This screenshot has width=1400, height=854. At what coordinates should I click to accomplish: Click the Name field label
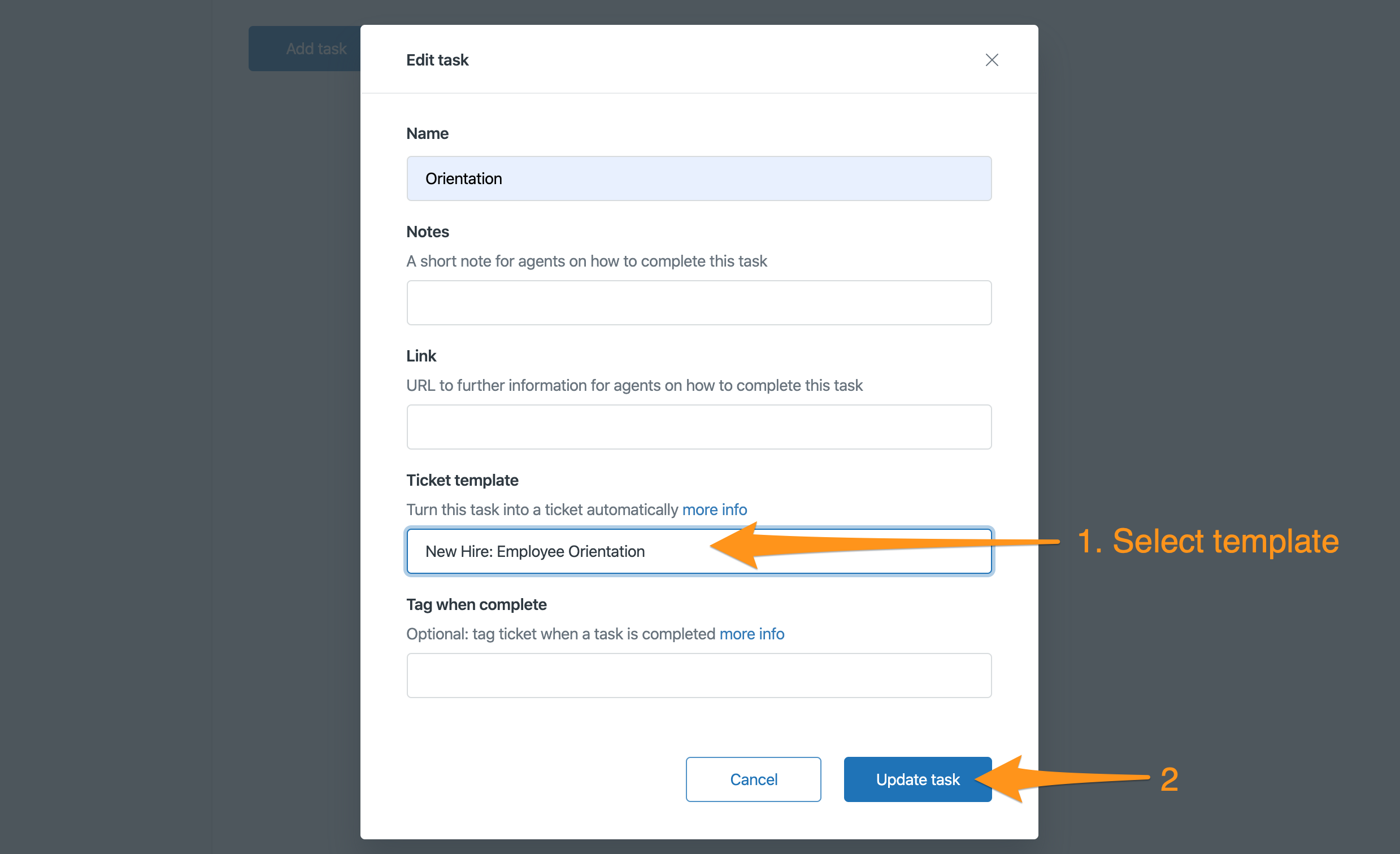(427, 133)
